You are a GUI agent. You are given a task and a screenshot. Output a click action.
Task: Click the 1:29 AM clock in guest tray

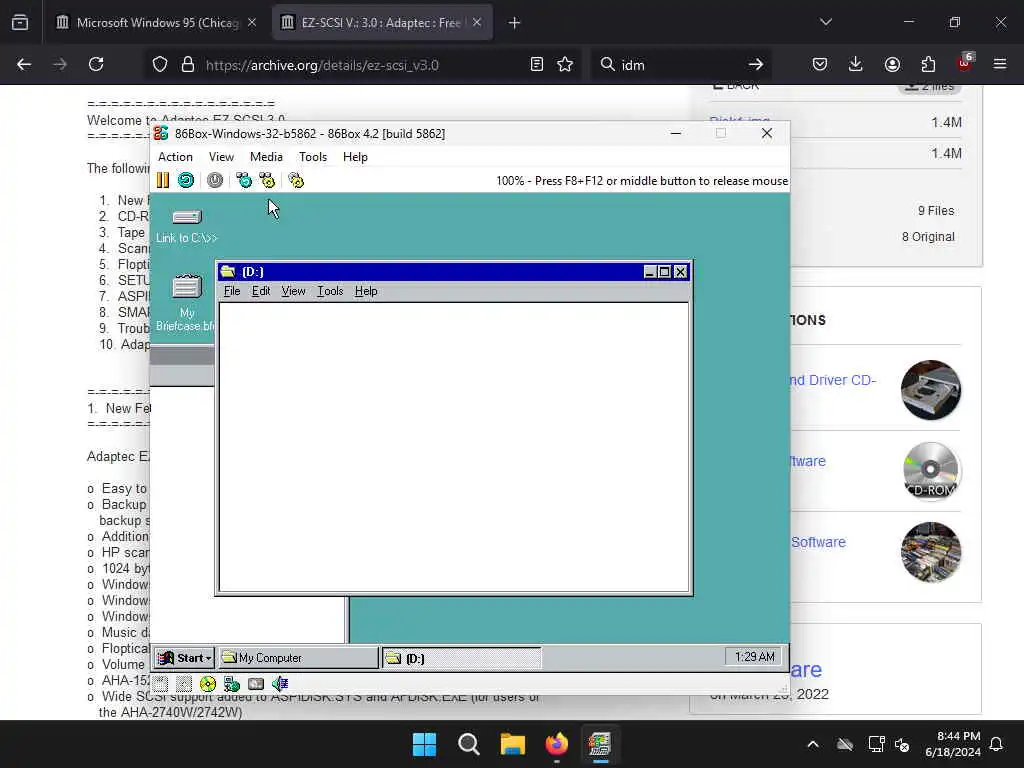754,657
